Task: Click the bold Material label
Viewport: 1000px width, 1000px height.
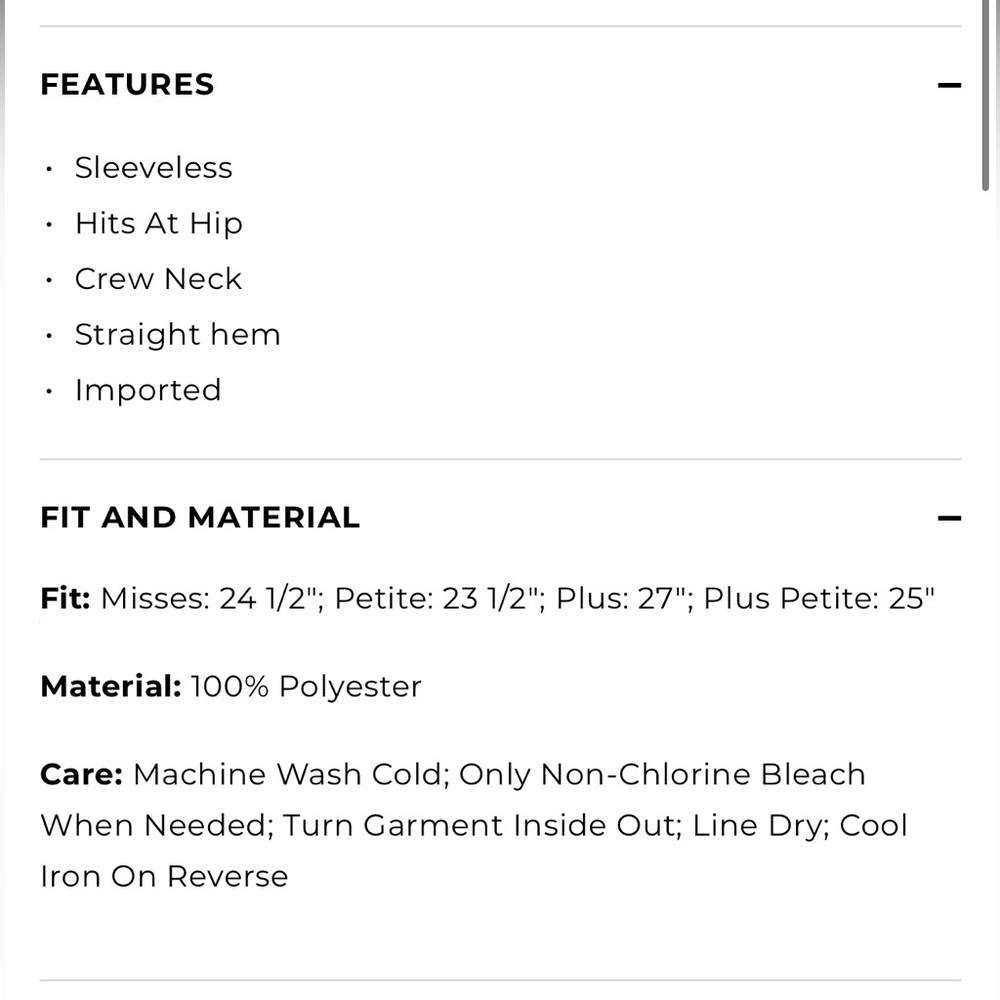Action: (110, 687)
